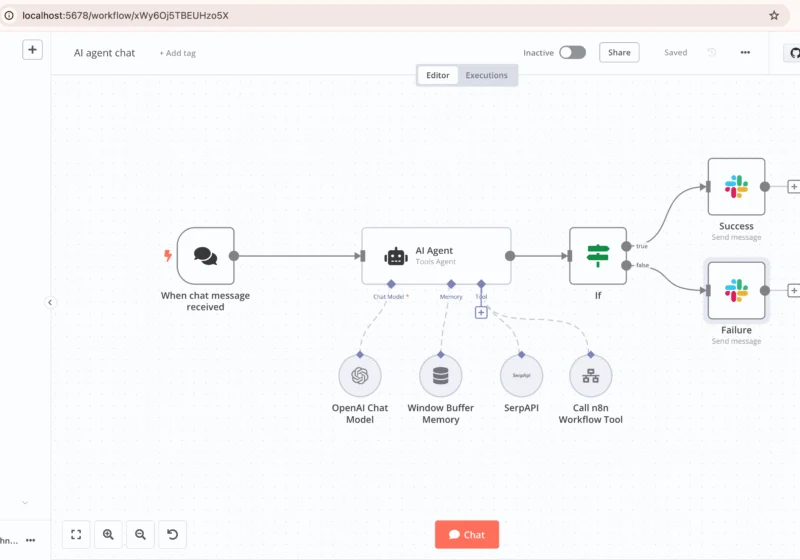800x560 pixels.
Task: Open the workflow history icon
Action: (x=712, y=52)
